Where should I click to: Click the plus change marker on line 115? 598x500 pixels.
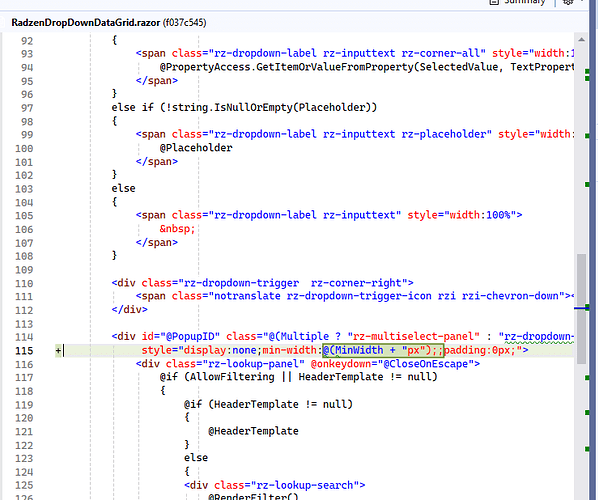58,350
